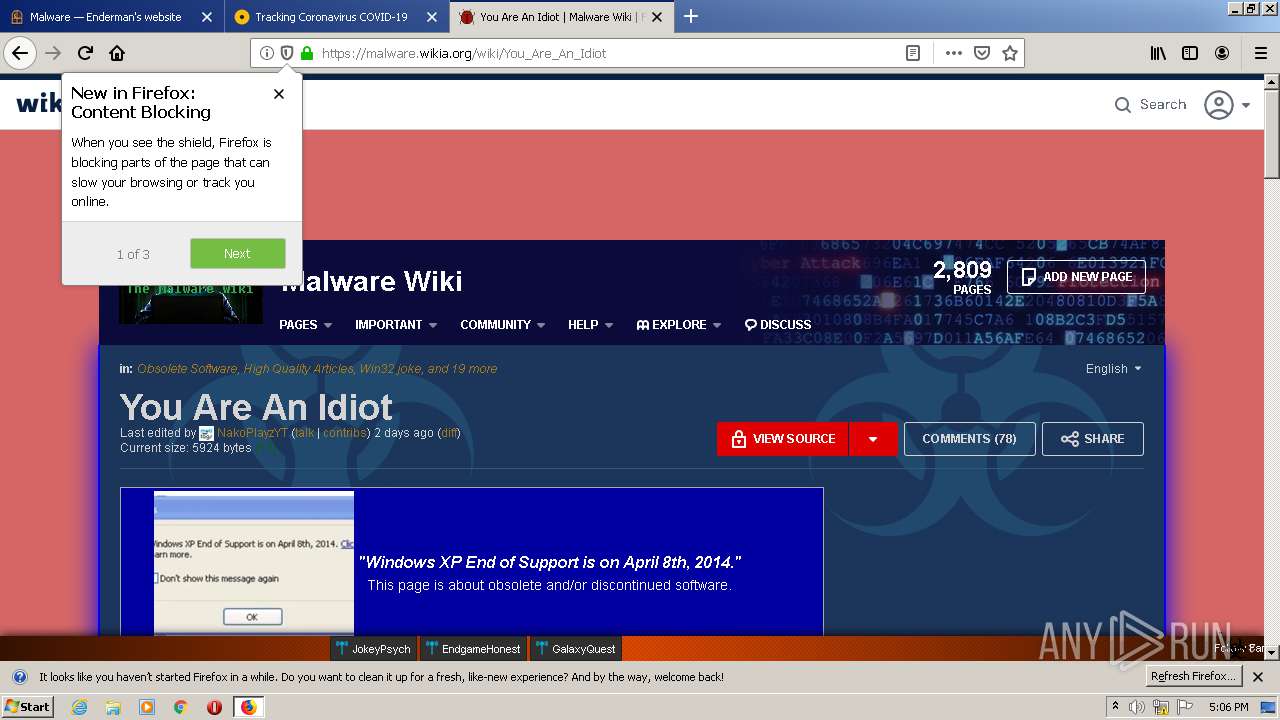
Task: Open the Win32 joke category link
Action: pos(390,369)
